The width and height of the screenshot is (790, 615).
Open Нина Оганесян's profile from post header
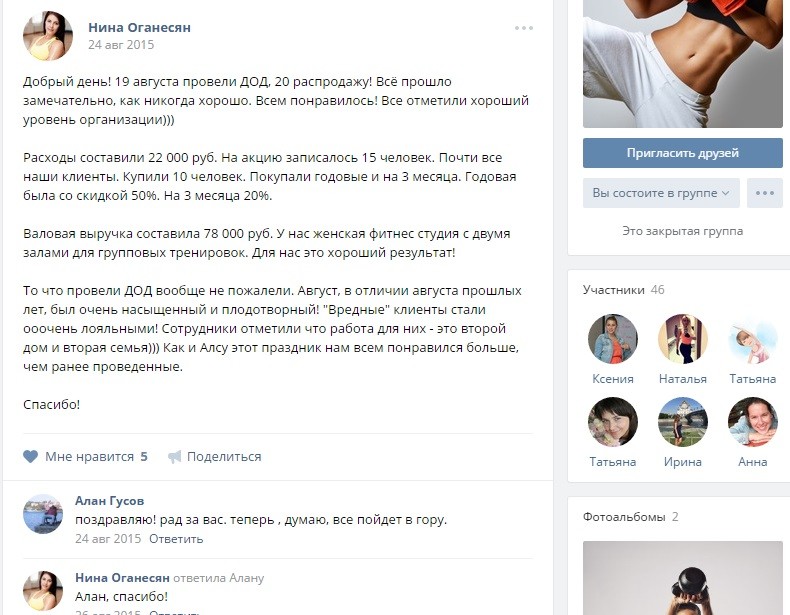140,28
